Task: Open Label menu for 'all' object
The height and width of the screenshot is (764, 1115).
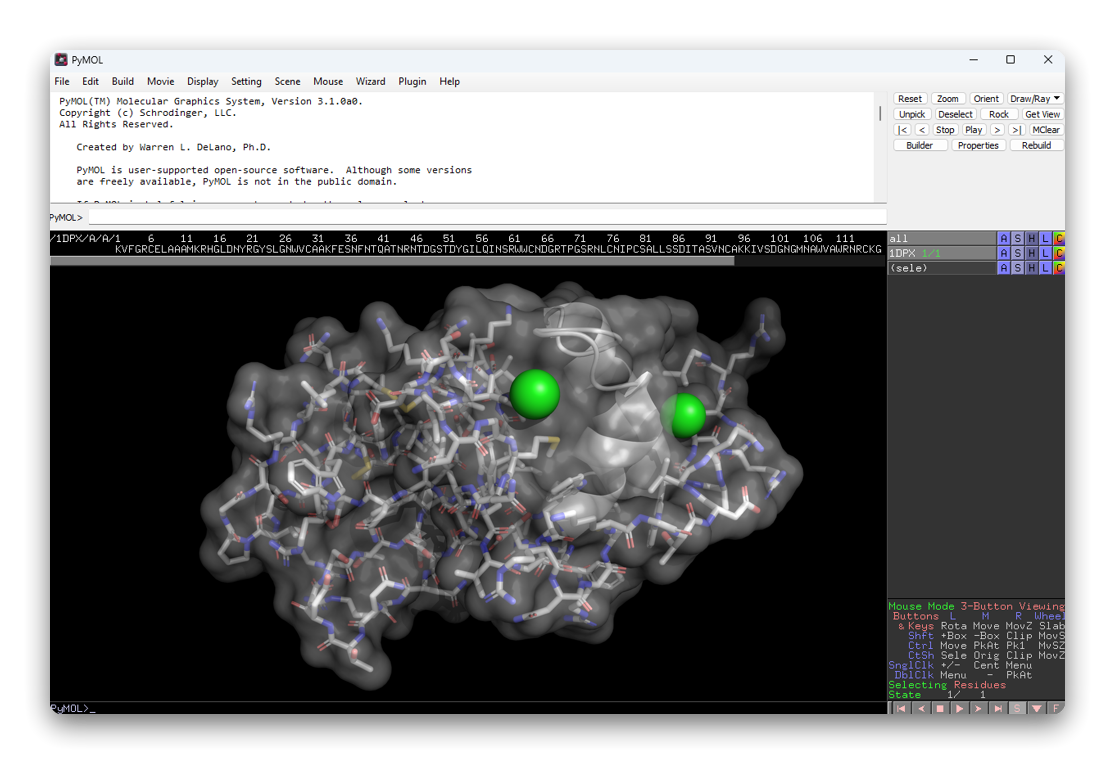Action: point(1045,238)
